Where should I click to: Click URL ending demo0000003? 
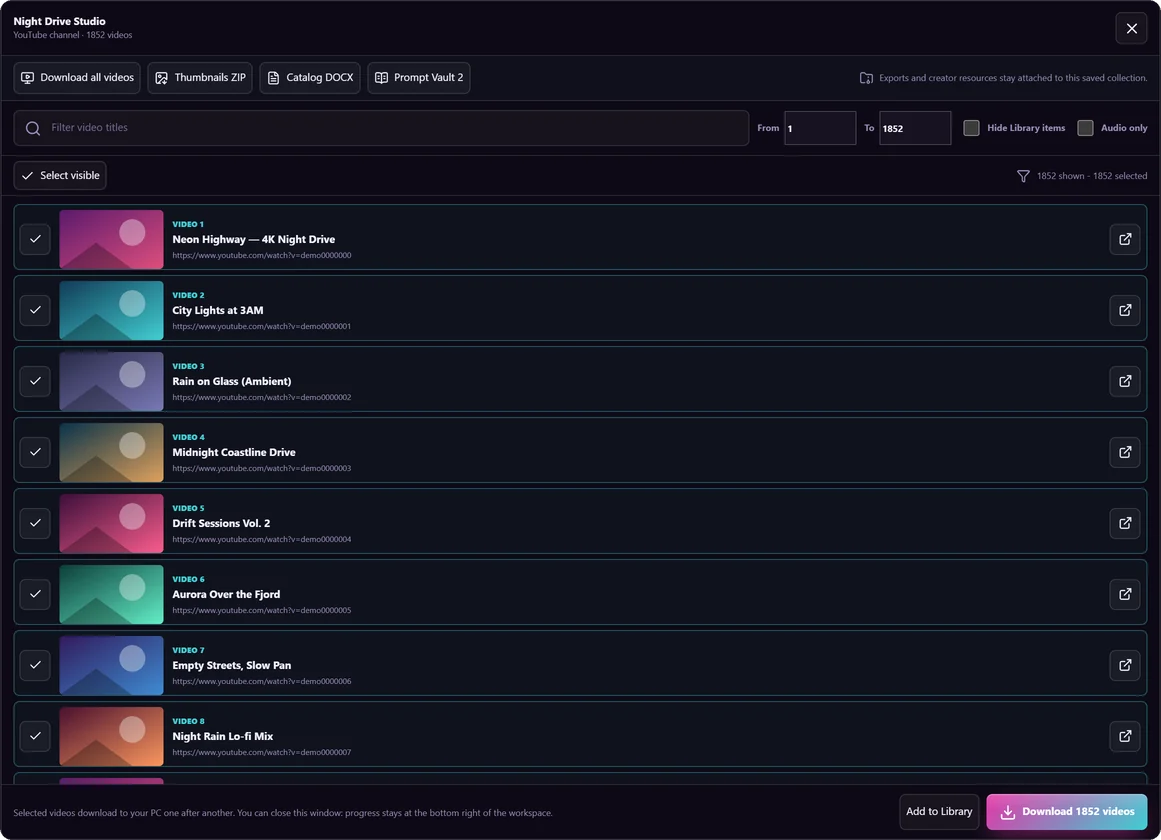click(x=261, y=469)
